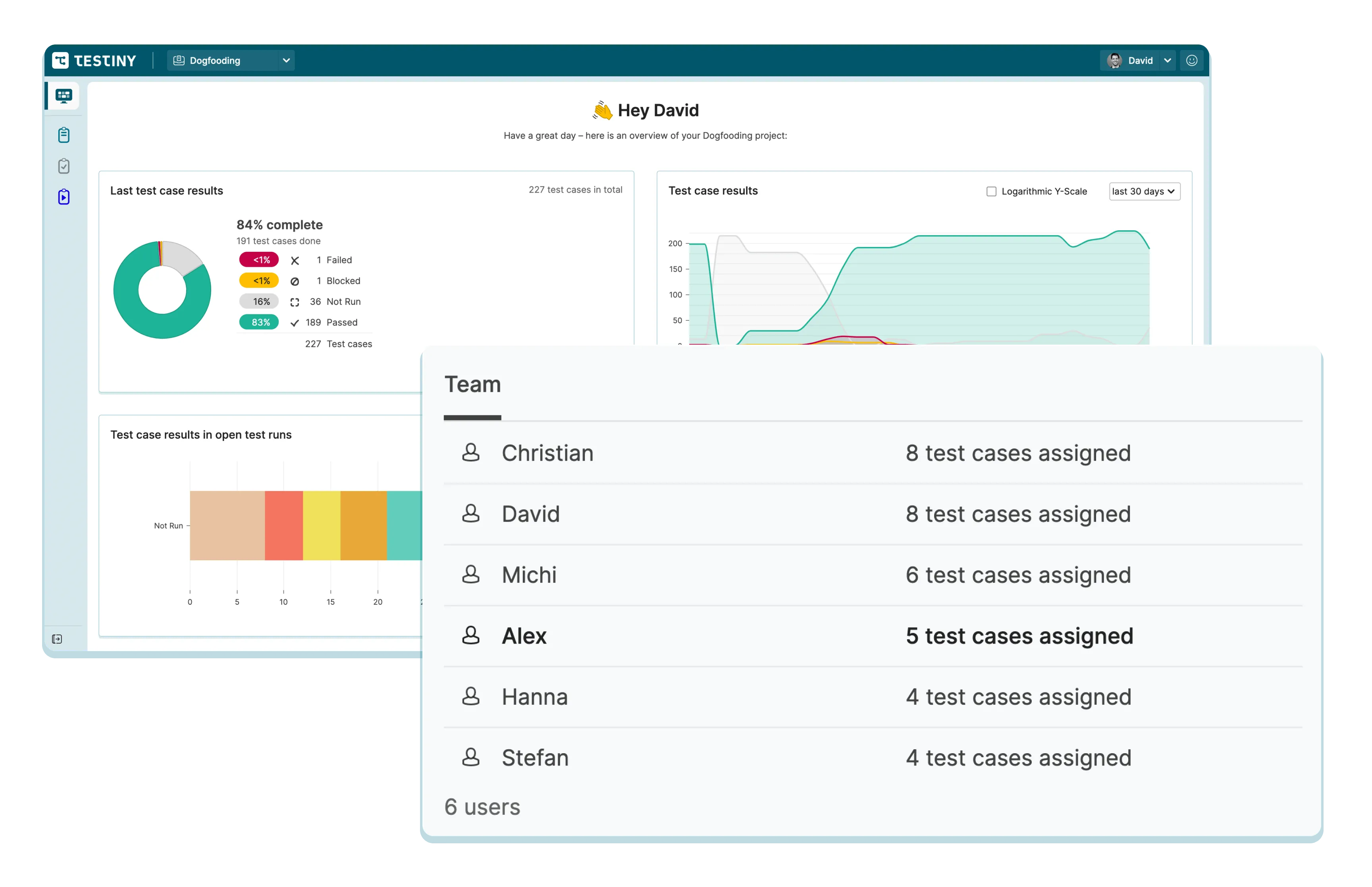Screen dimensions: 1372x887
Task: Click the smiley feedback icon in header
Action: (1191, 60)
